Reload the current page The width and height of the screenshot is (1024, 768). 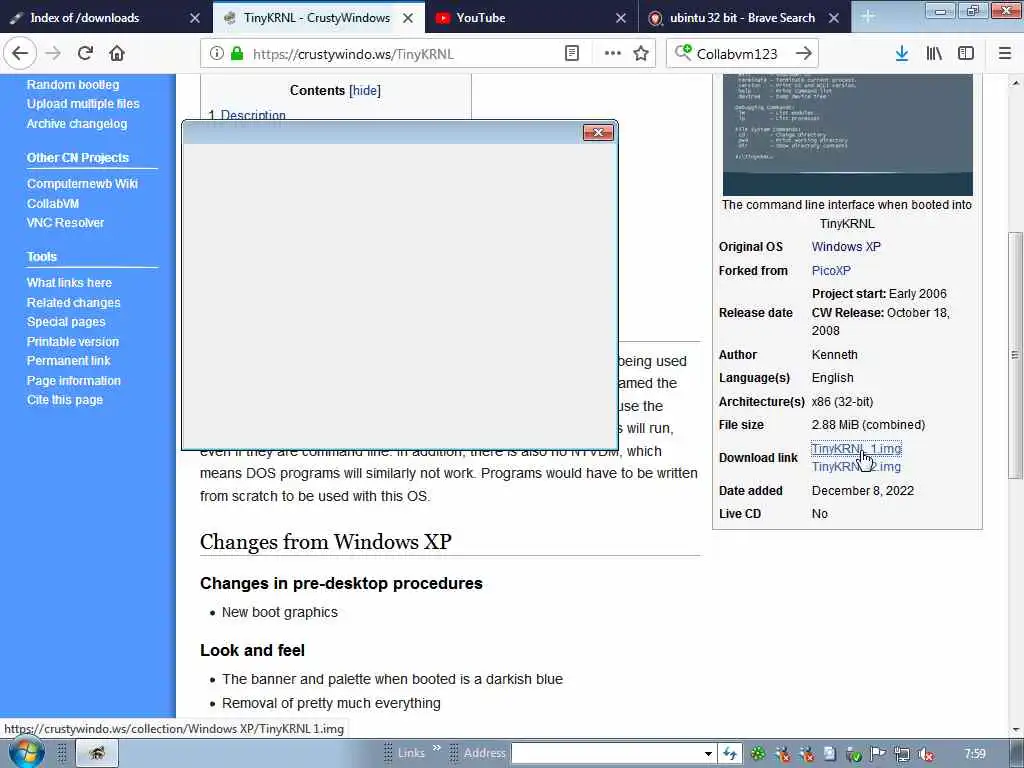pyautogui.click(x=85, y=54)
